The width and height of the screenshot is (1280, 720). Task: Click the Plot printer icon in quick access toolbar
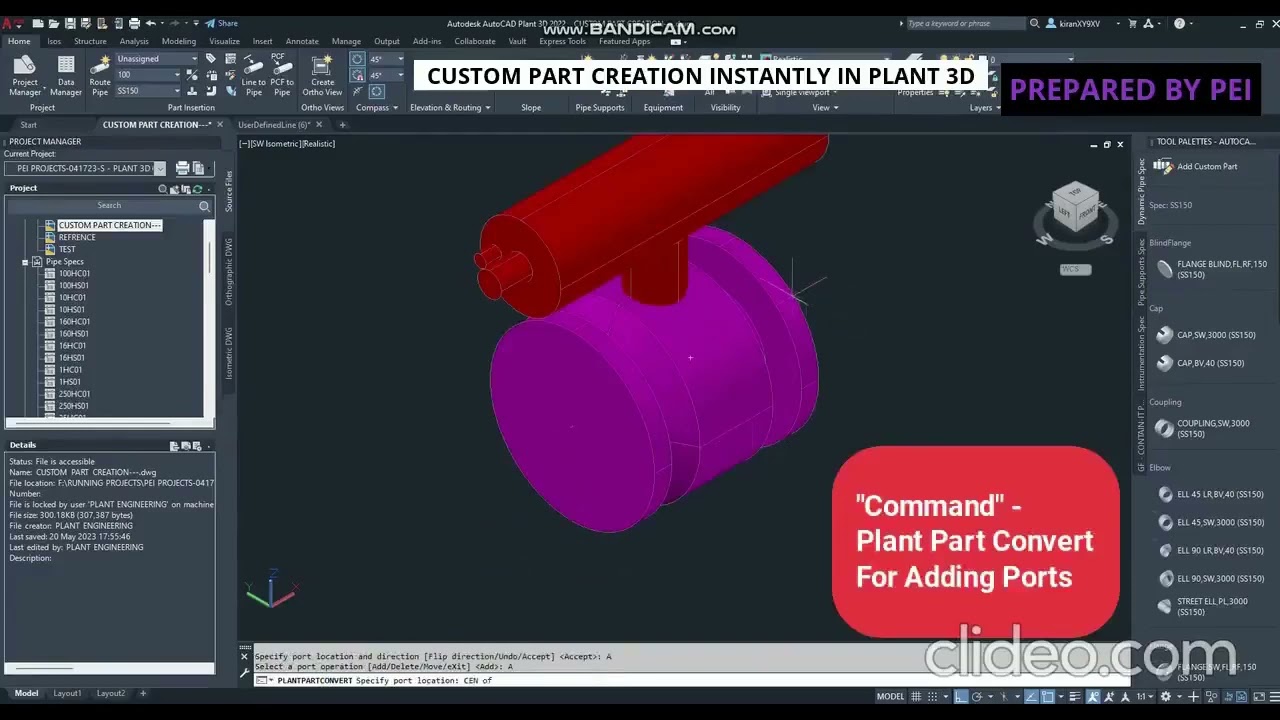tap(134, 23)
